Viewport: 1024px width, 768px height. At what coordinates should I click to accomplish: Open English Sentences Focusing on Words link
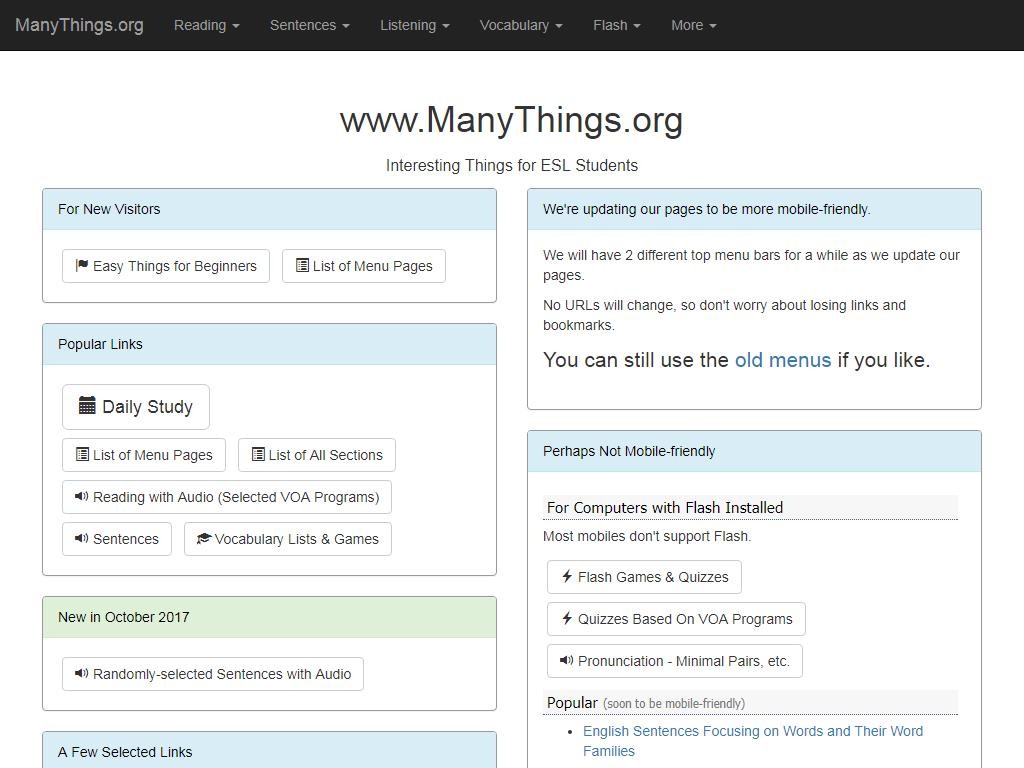(752, 741)
